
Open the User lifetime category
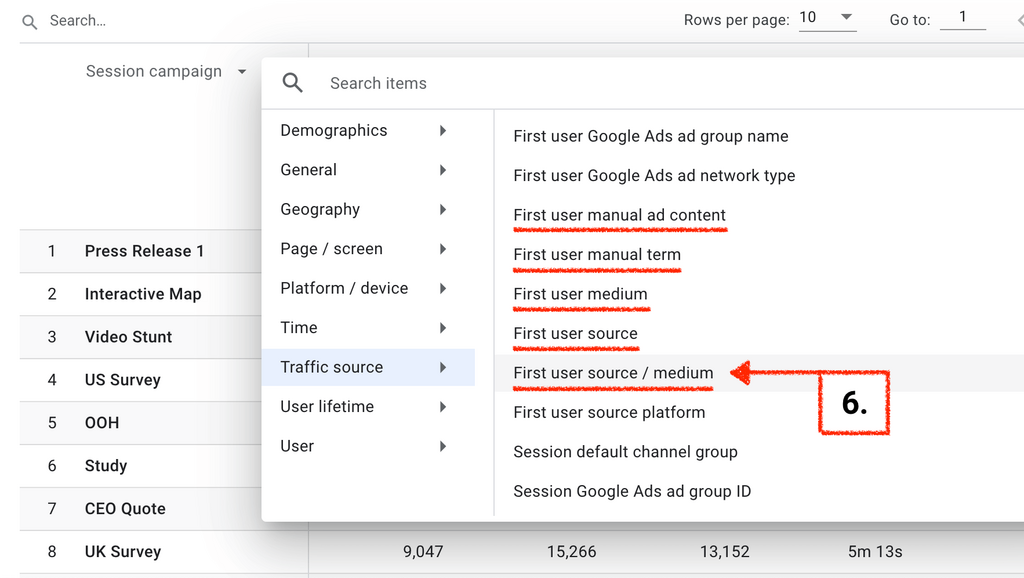(365, 407)
